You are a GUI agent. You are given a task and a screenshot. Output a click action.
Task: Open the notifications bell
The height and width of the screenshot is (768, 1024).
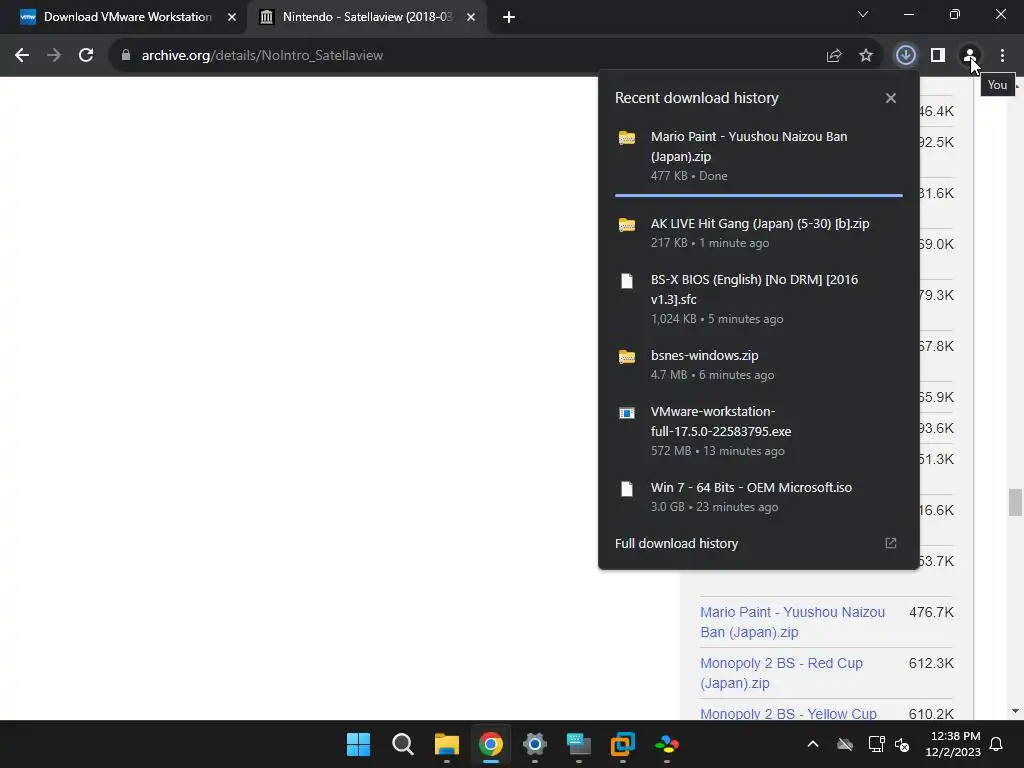[997, 744]
